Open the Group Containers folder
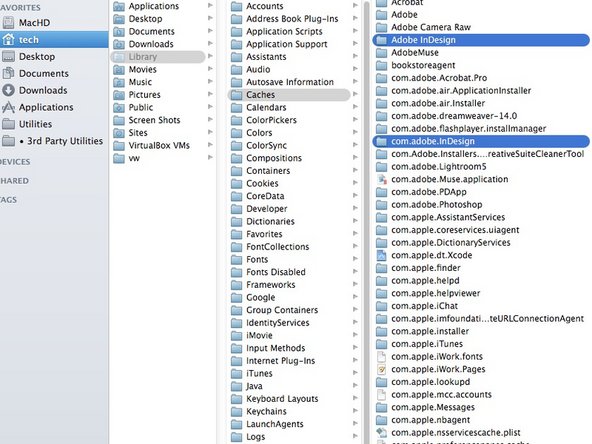This screenshot has width=592, height=444. point(282,310)
